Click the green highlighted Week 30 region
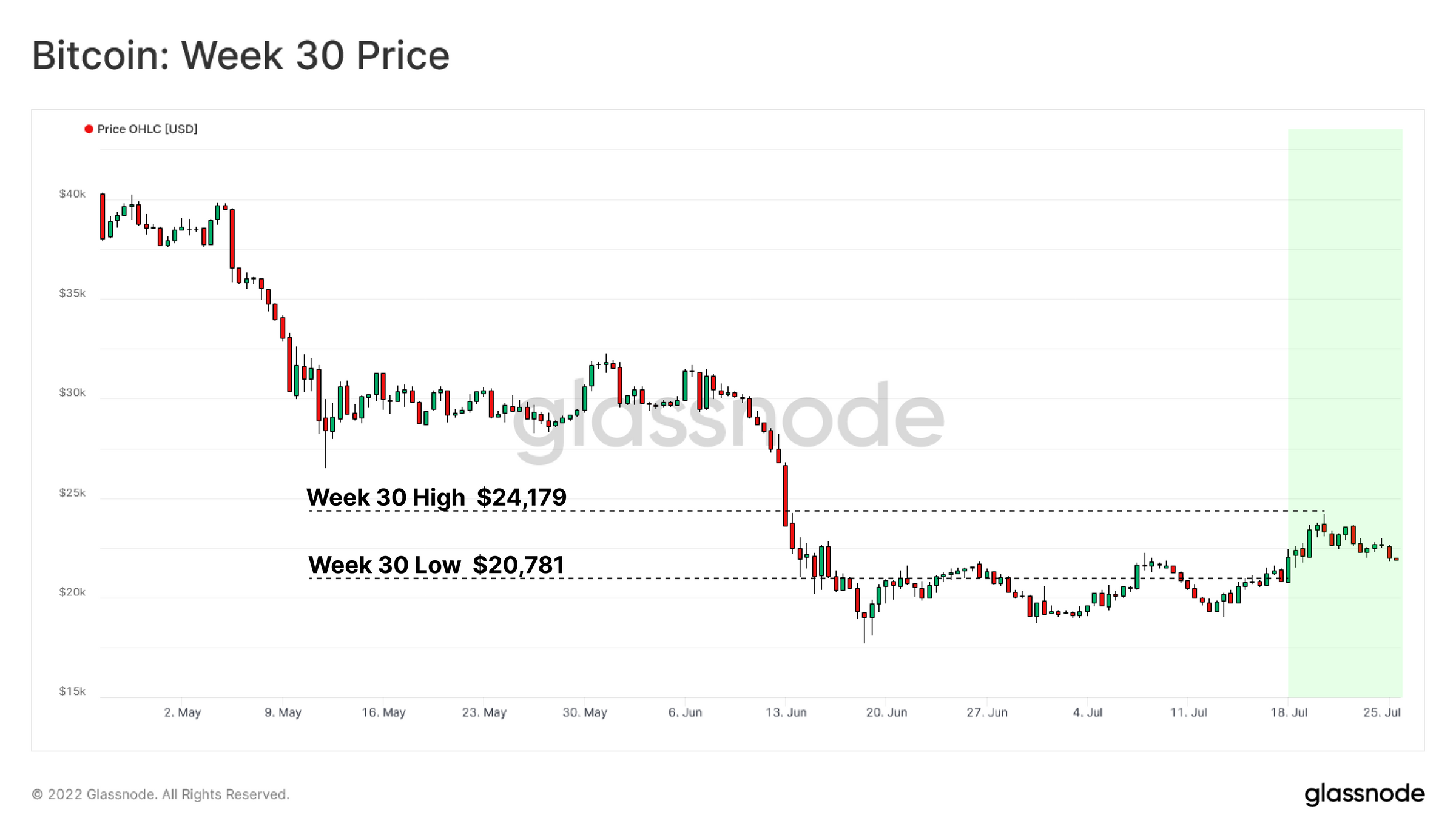 click(x=1345, y=413)
